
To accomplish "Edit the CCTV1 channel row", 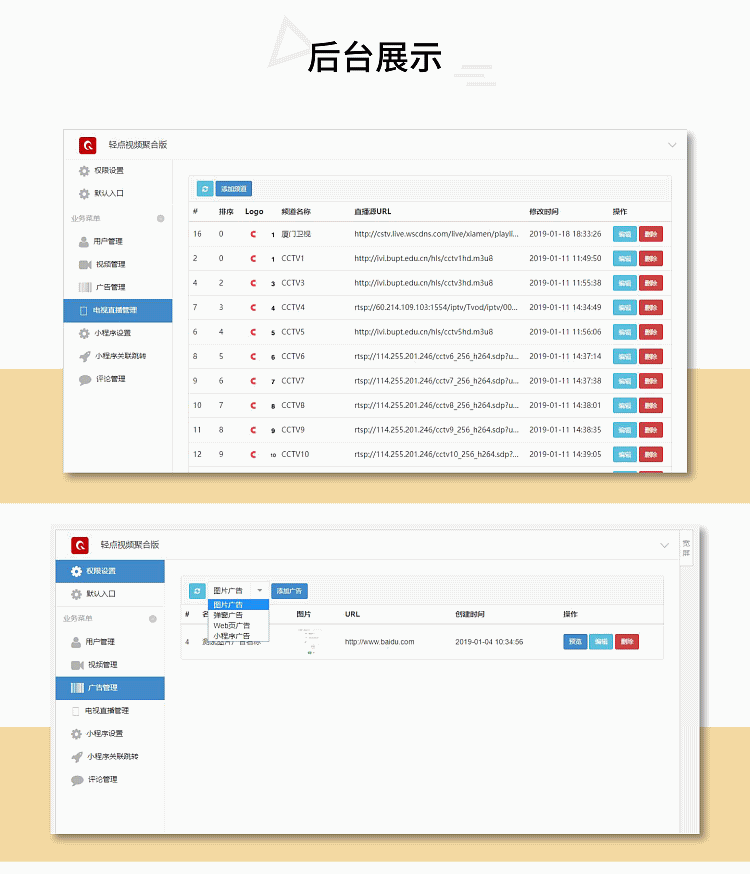I will pyautogui.click(x=625, y=259).
